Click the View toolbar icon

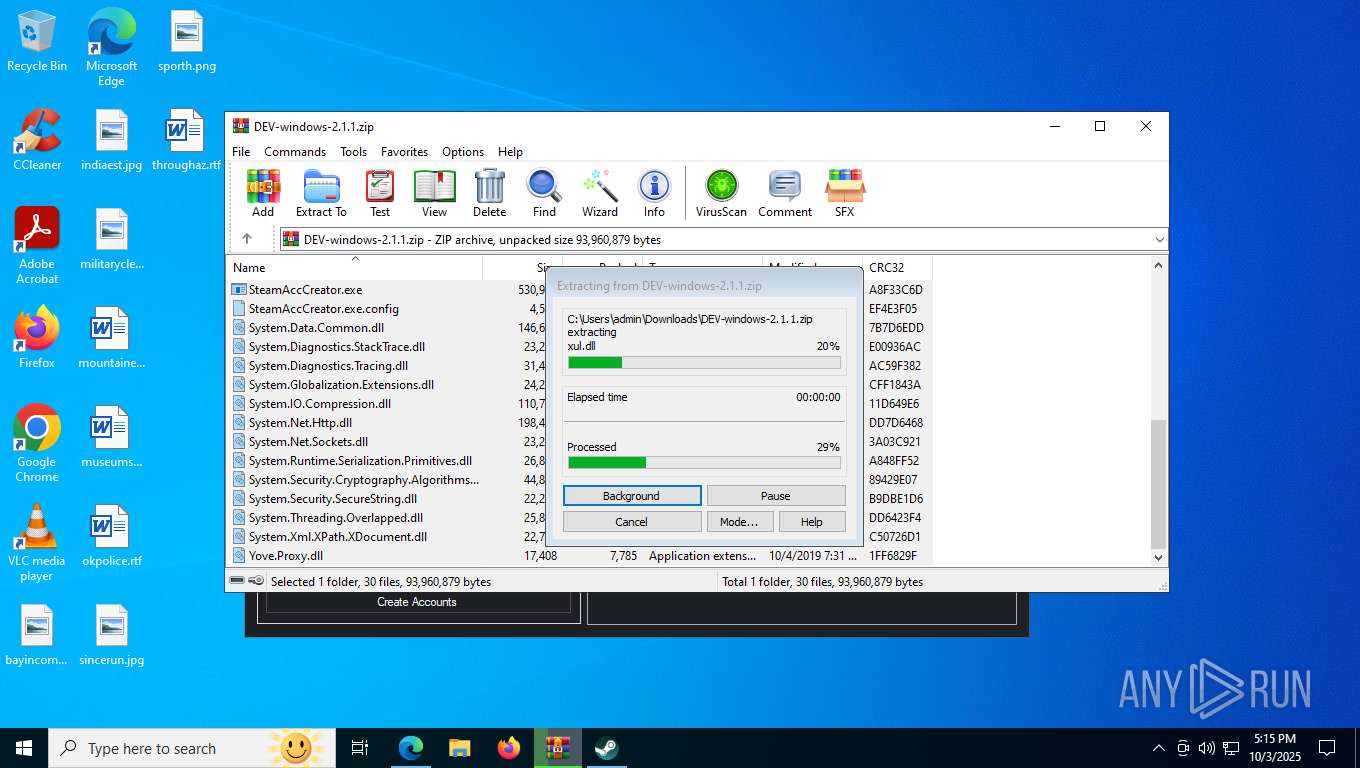click(434, 193)
